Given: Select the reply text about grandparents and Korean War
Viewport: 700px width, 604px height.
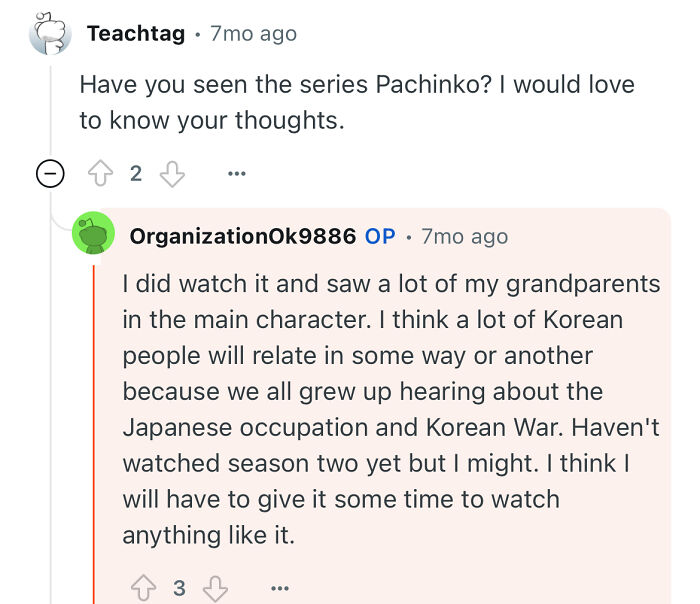Looking at the screenshot, I should 392,409.
